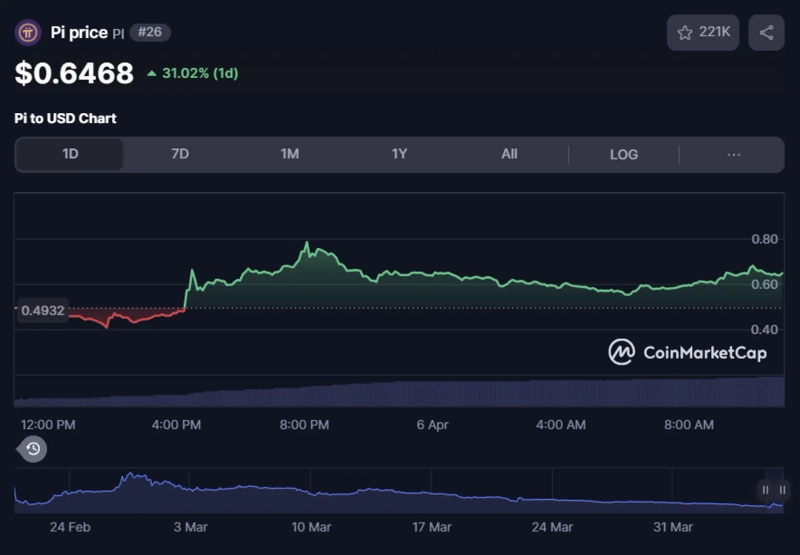Select the 1D timeframe tab
This screenshot has width=800, height=555.
[x=70, y=154]
